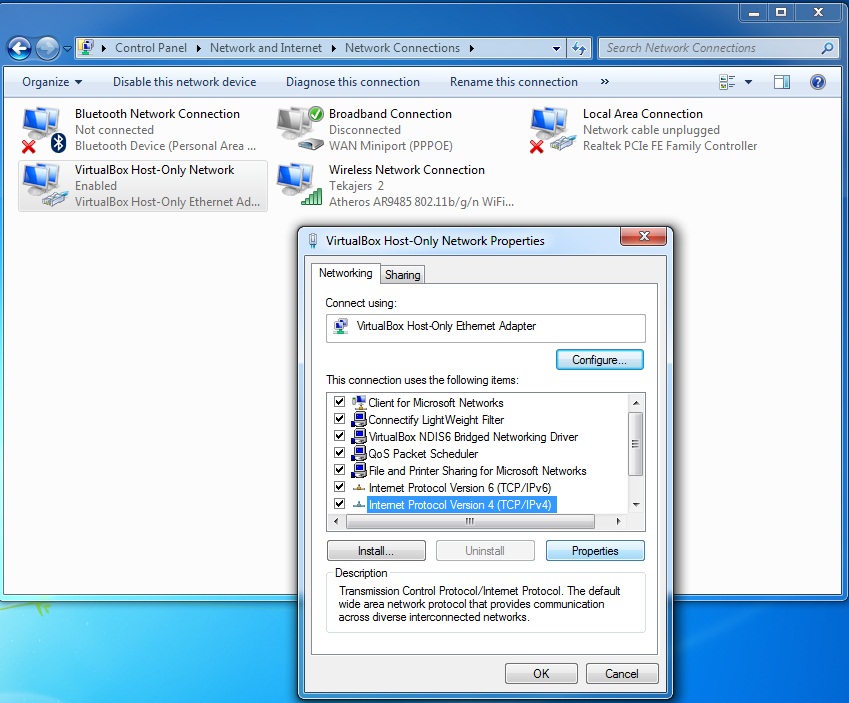Screen dimensions: 849x703
Task: Toggle Internet Protocol Version 4 checkbox
Action: click(x=339, y=504)
